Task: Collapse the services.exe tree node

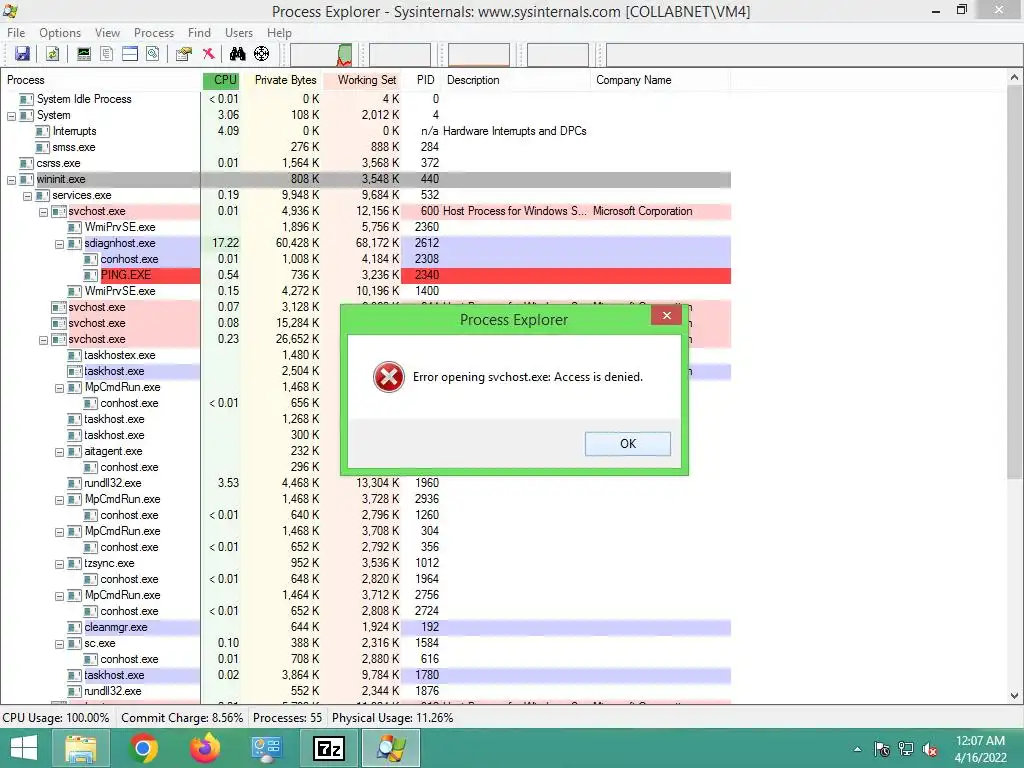Action: pos(27,196)
